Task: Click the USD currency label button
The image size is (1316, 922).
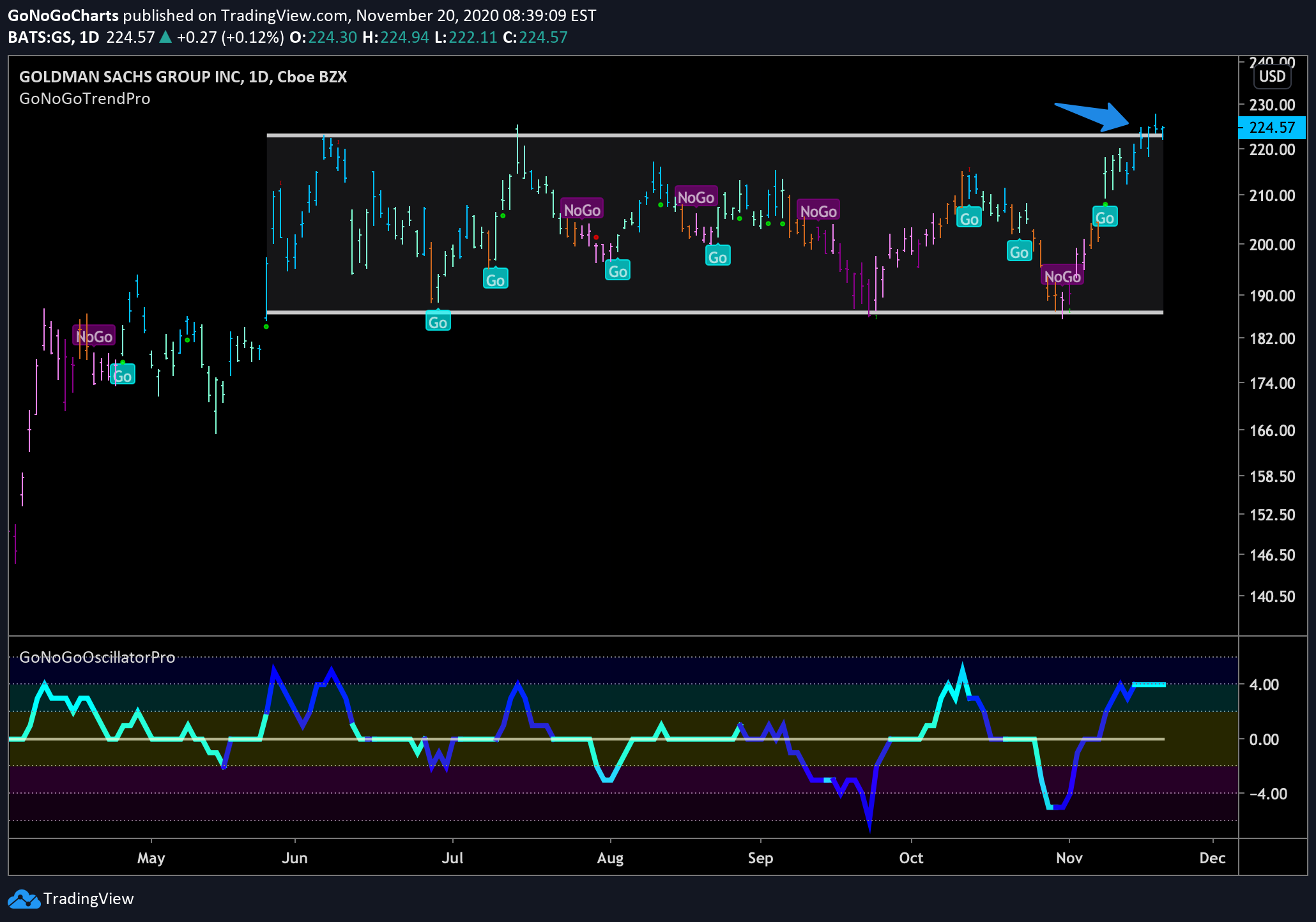Action: pyautogui.click(x=1272, y=77)
